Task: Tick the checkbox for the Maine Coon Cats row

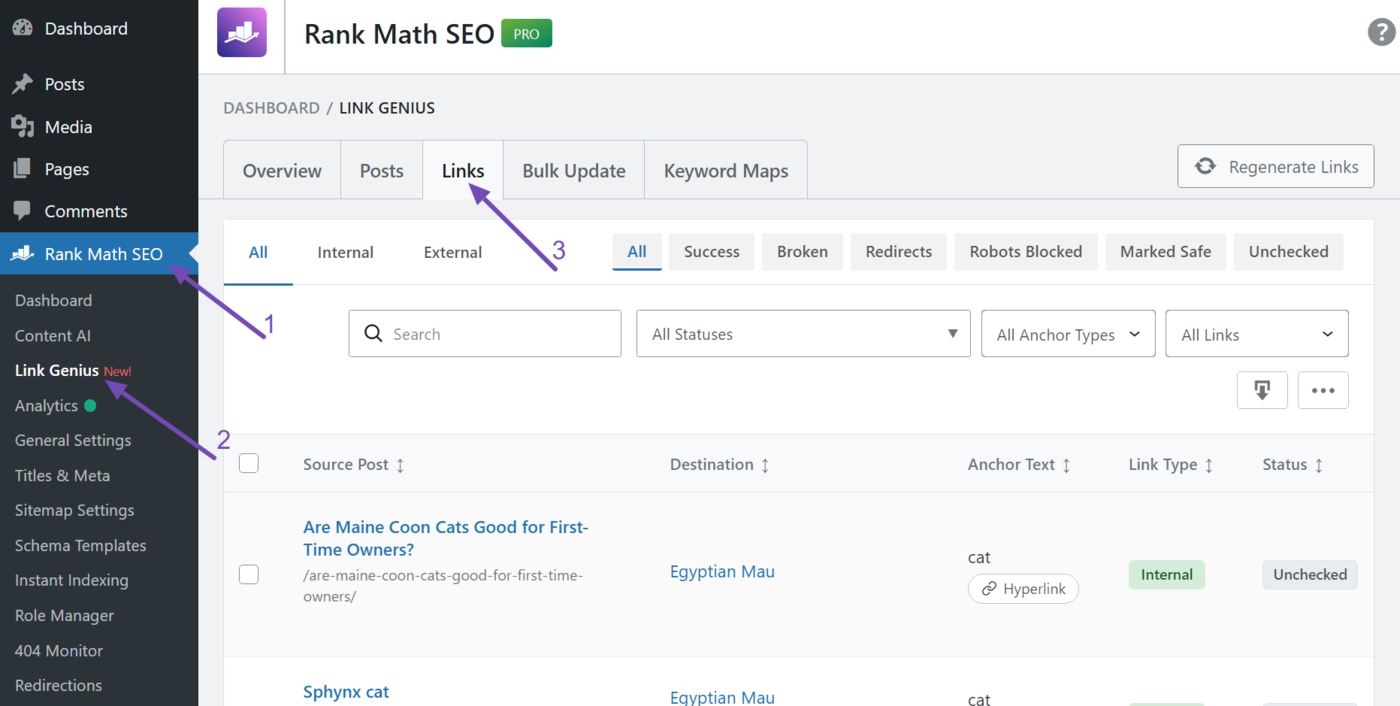Action: tap(249, 574)
